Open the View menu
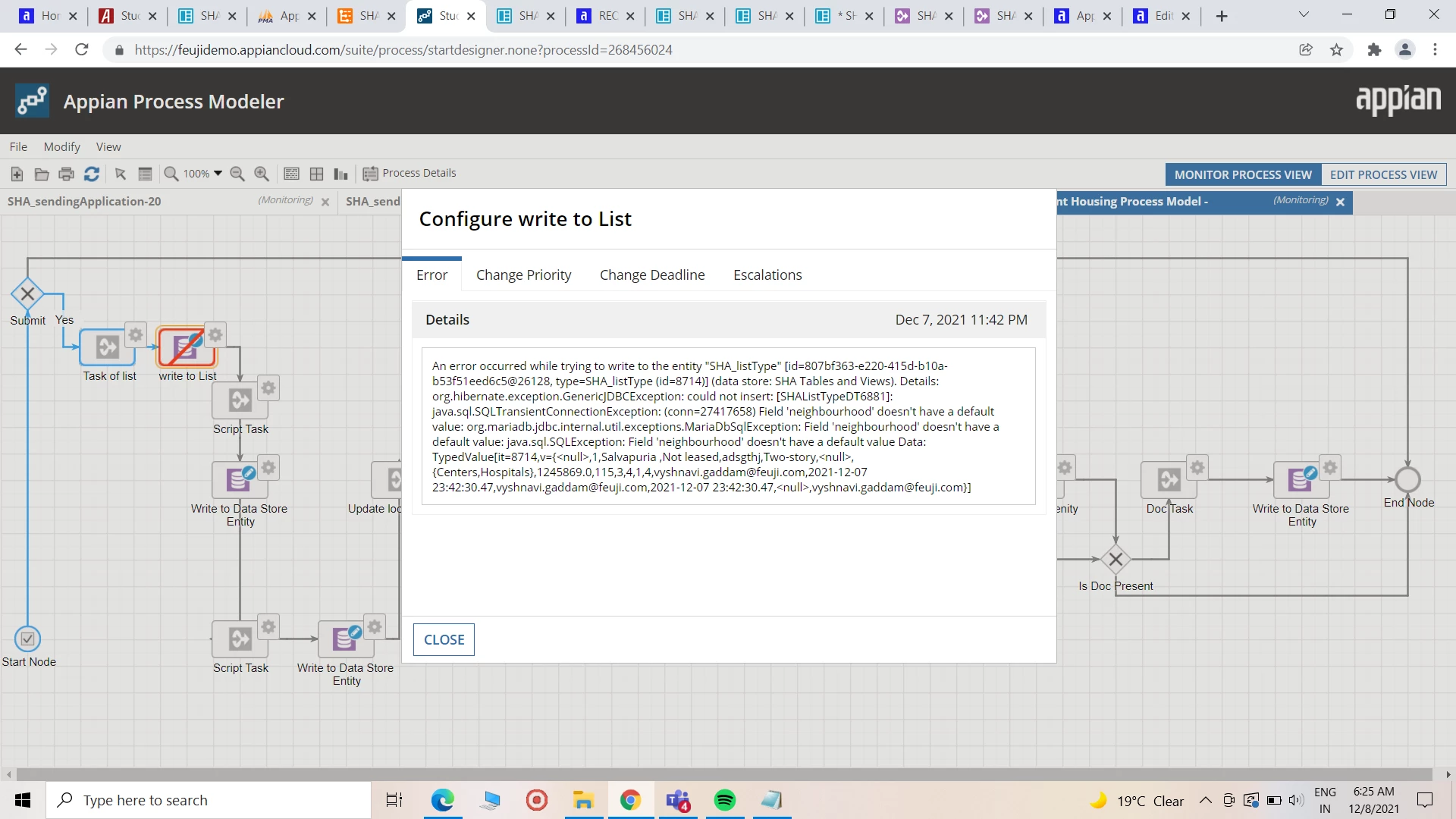1456x819 pixels. [108, 146]
